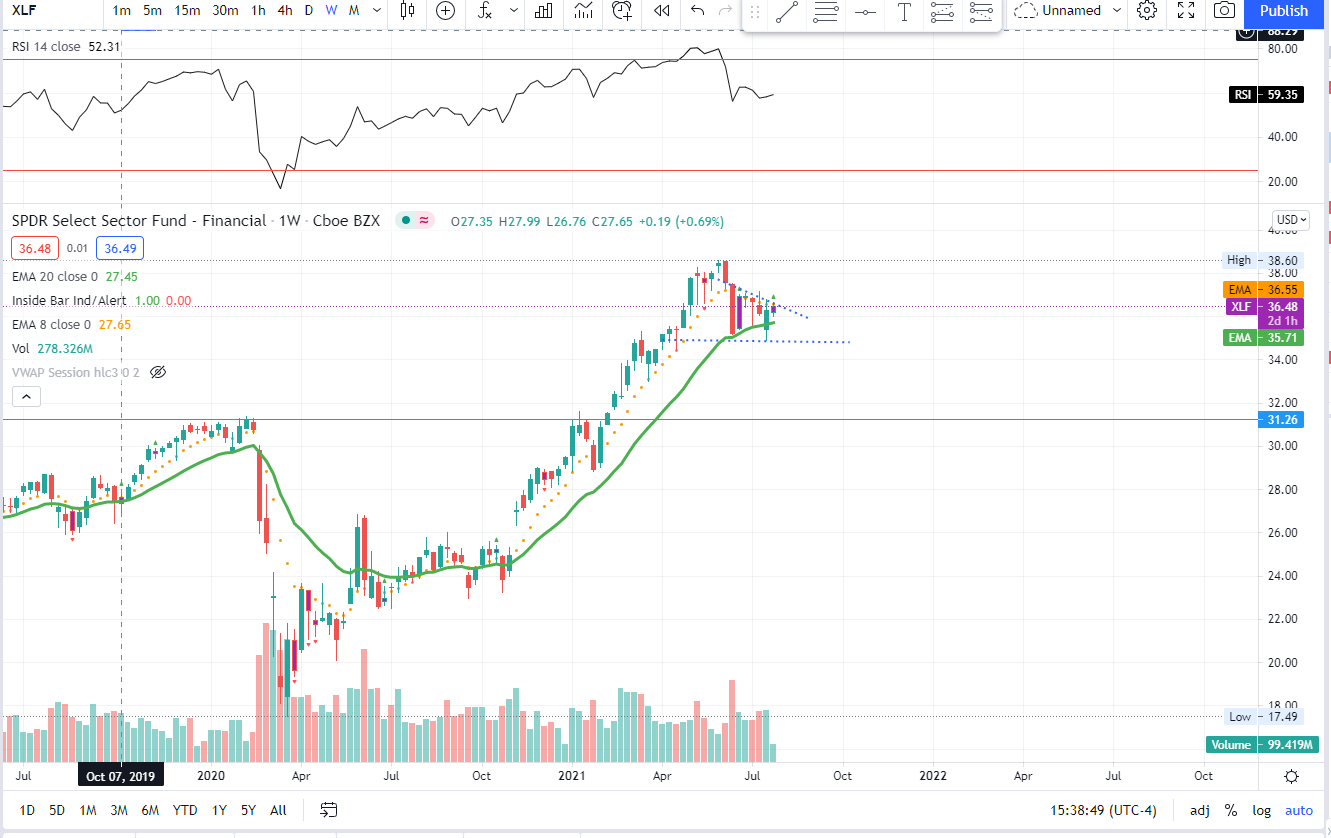This screenshot has width=1331, height=838.
Task: Open the indicator templates wave icon
Action: [x=583, y=11]
